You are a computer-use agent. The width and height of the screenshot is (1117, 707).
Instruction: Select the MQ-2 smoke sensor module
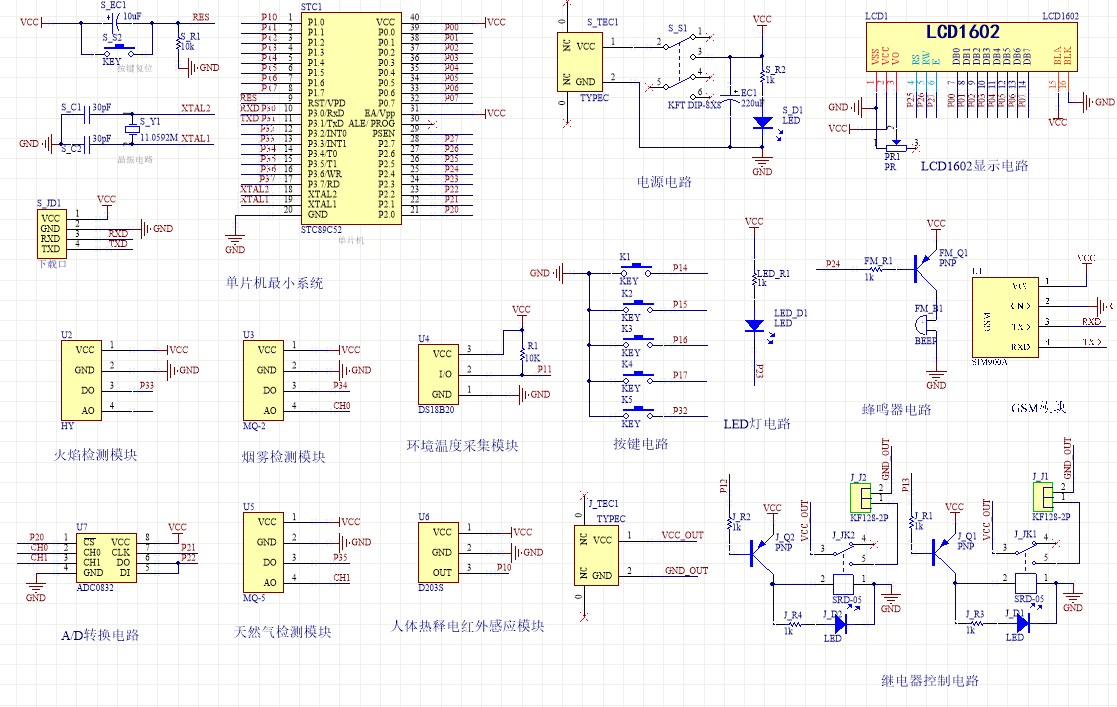tap(264, 381)
